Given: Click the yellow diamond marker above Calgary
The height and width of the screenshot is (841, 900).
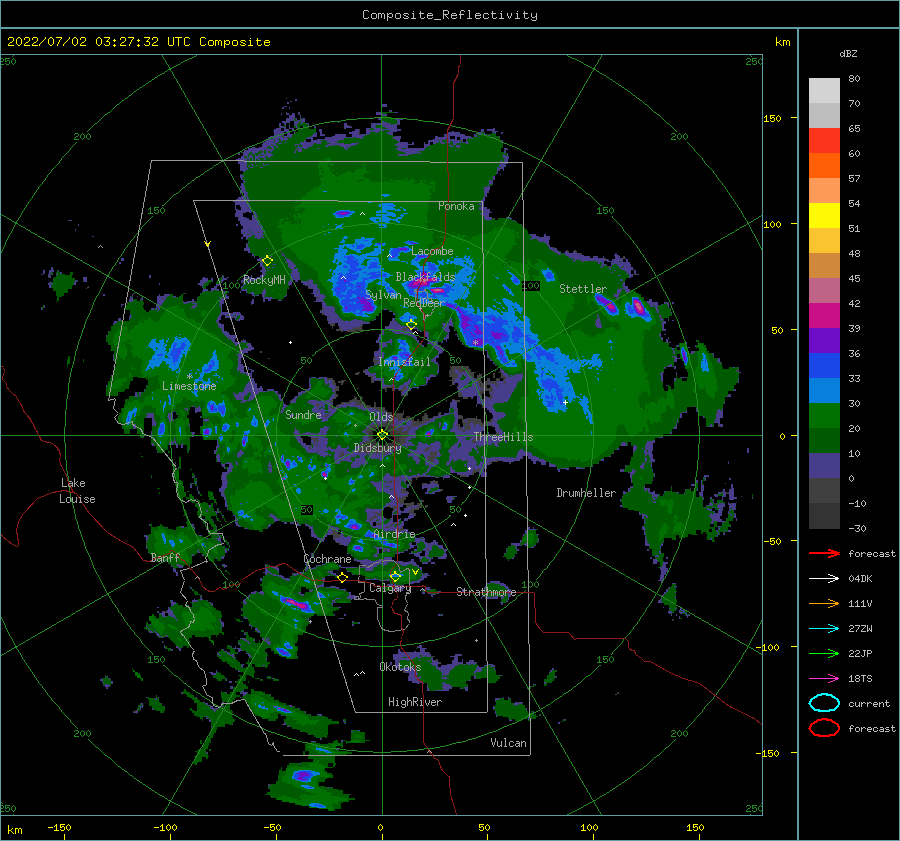Looking at the screenshot, I should click(395, 576).
